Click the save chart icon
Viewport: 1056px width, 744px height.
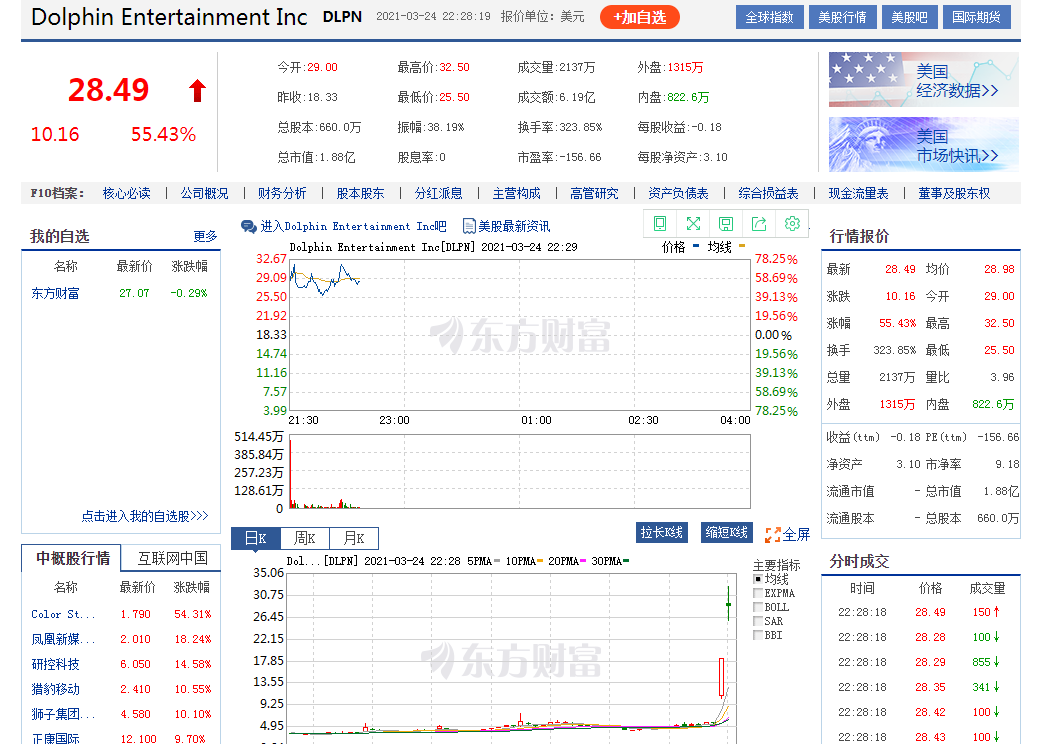click(726, 224)
